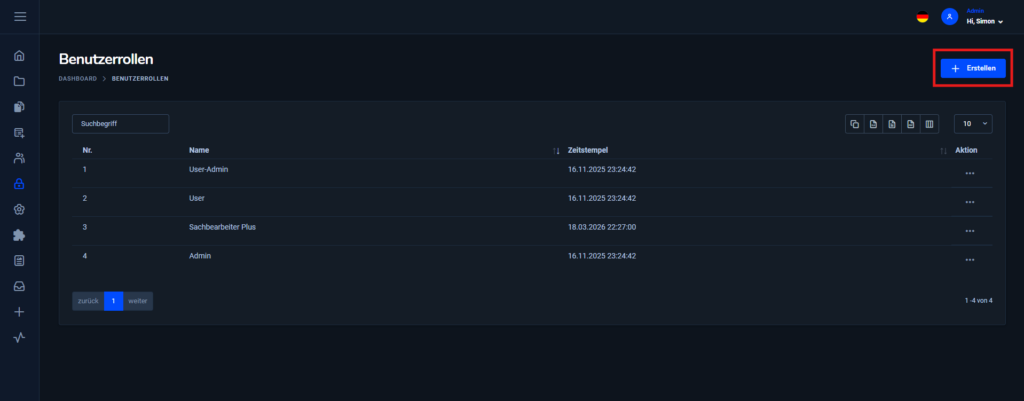Expand the page size dropdown showing 10
The width and height of the screenshot is (1024, 401).
(x=973, y=124)
